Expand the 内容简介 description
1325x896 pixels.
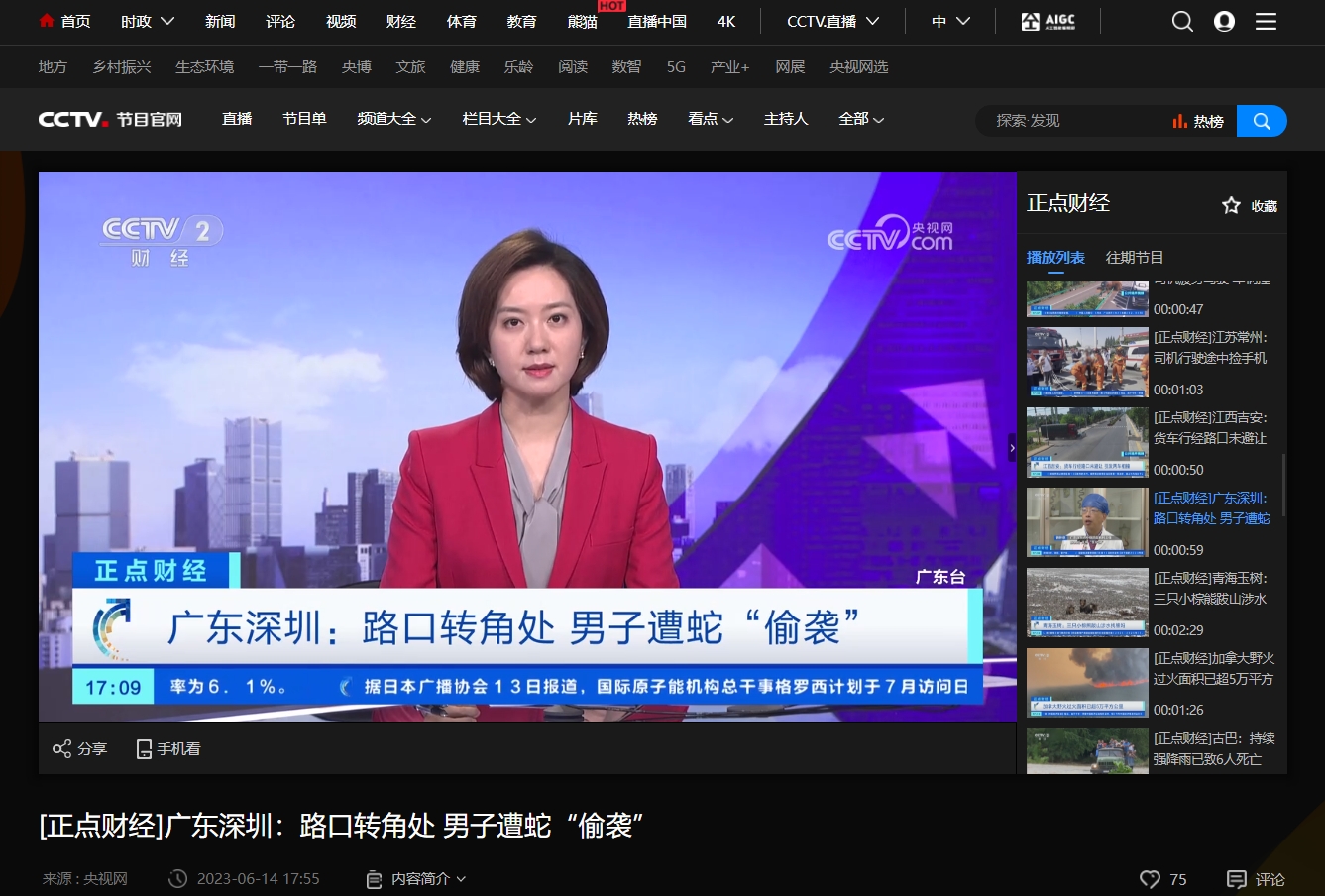(x=415, y=879)
